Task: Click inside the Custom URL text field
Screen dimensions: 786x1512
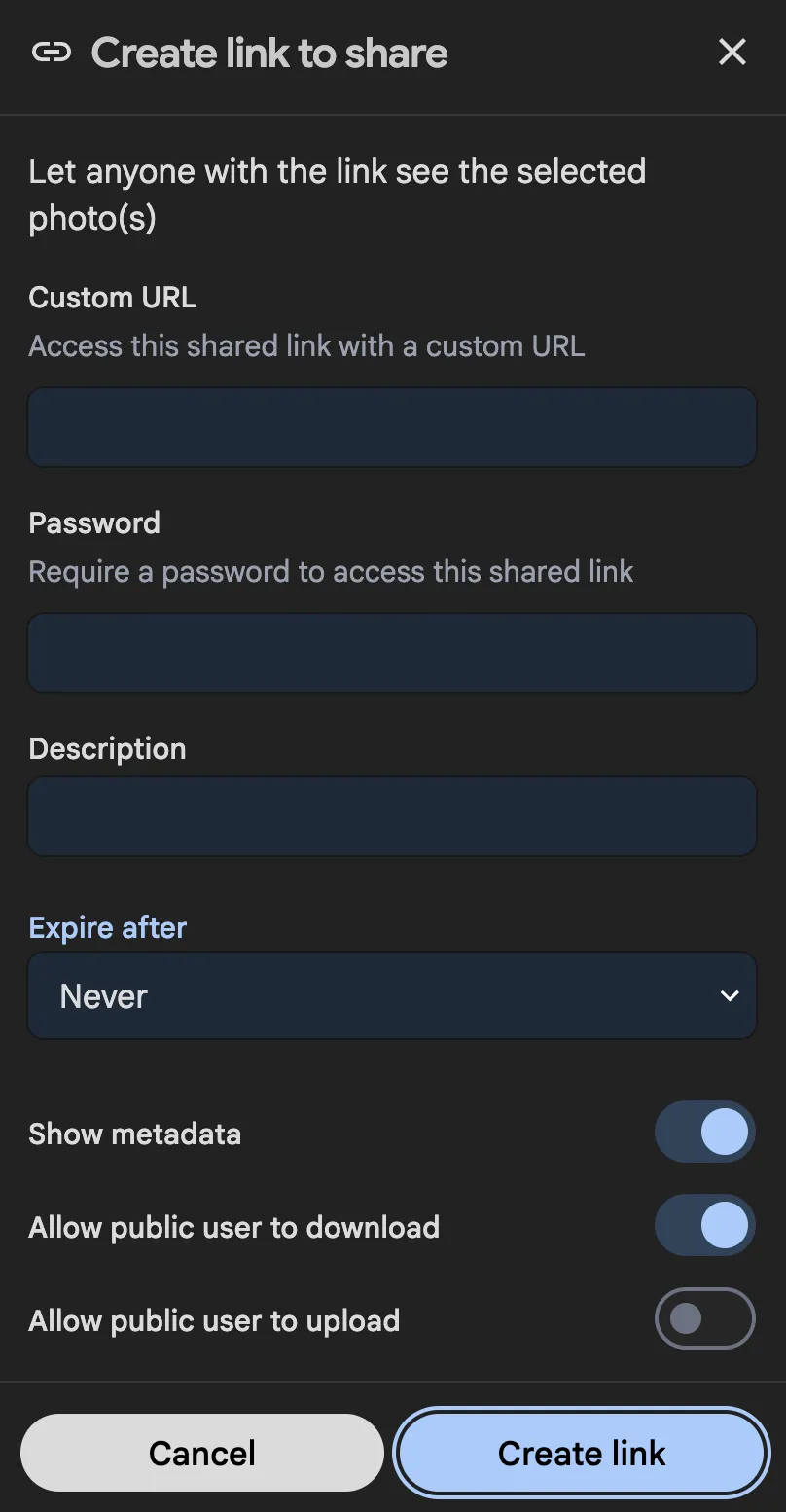Action: 391,426
